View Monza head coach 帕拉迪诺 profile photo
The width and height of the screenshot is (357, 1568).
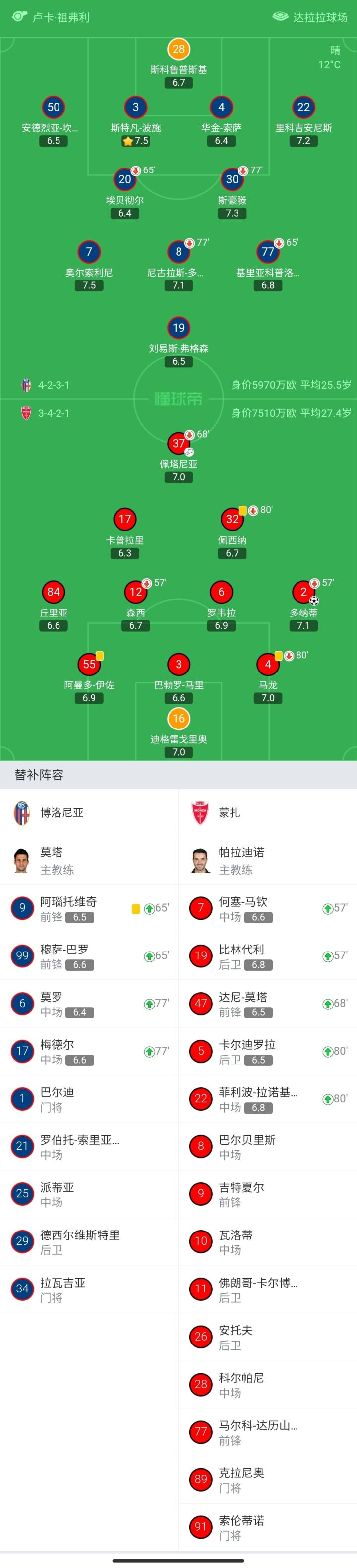tap(200, 860)
